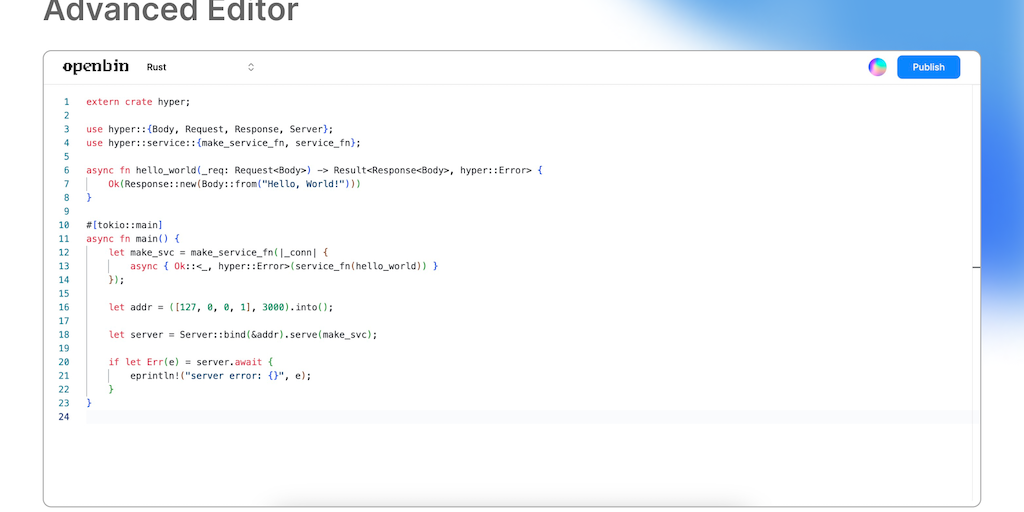Click the Server::bind call on line 18
The height and width of the screenshot is (512, 1024).
click(212, 334)
